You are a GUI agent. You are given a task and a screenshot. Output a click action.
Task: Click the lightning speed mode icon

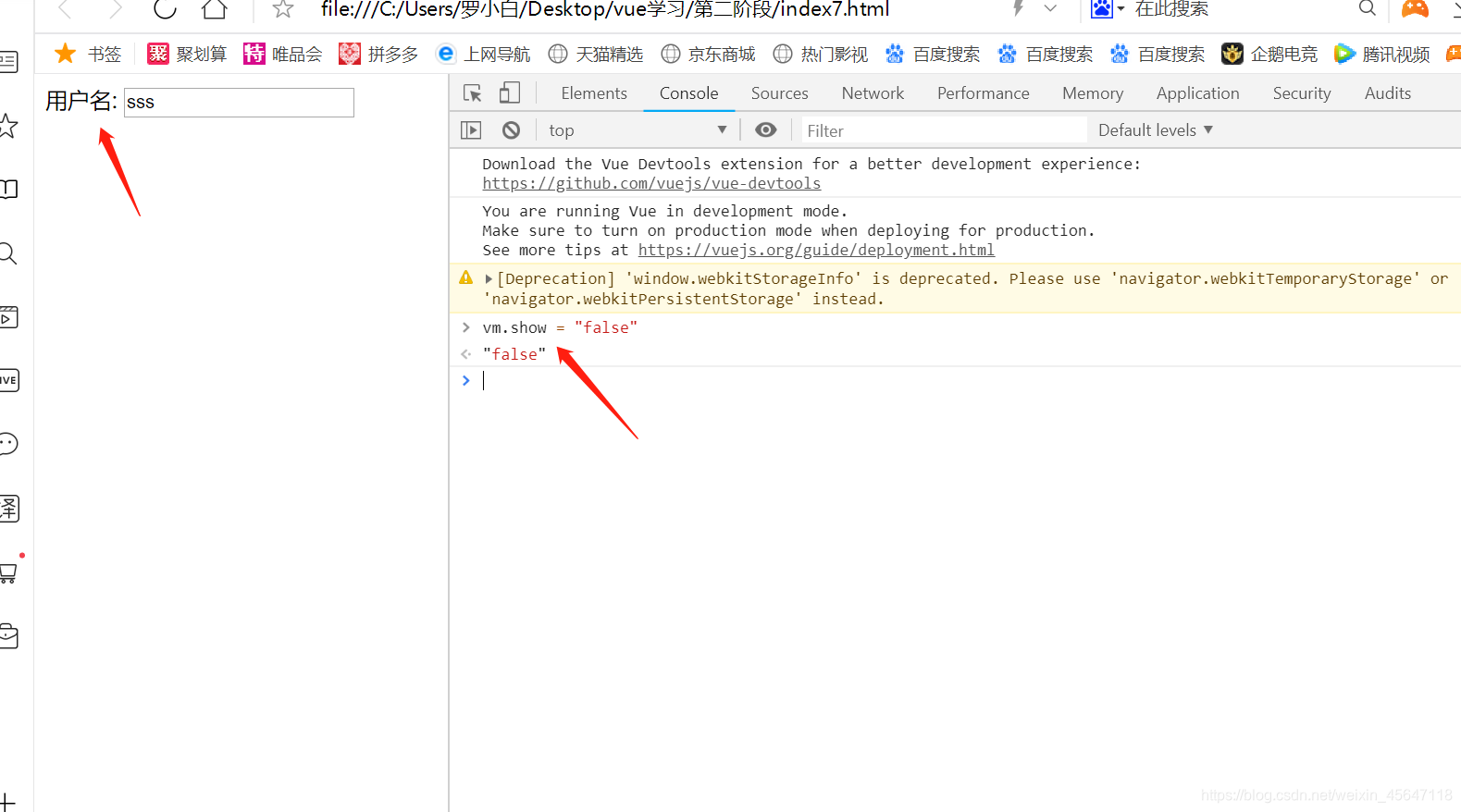pos(1018,8)
